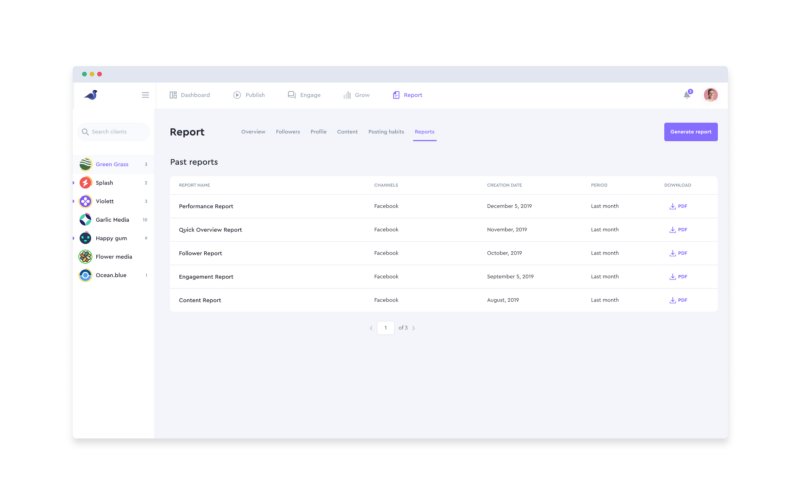
Task: Open the user profile avatar
Action: point(710,95)
